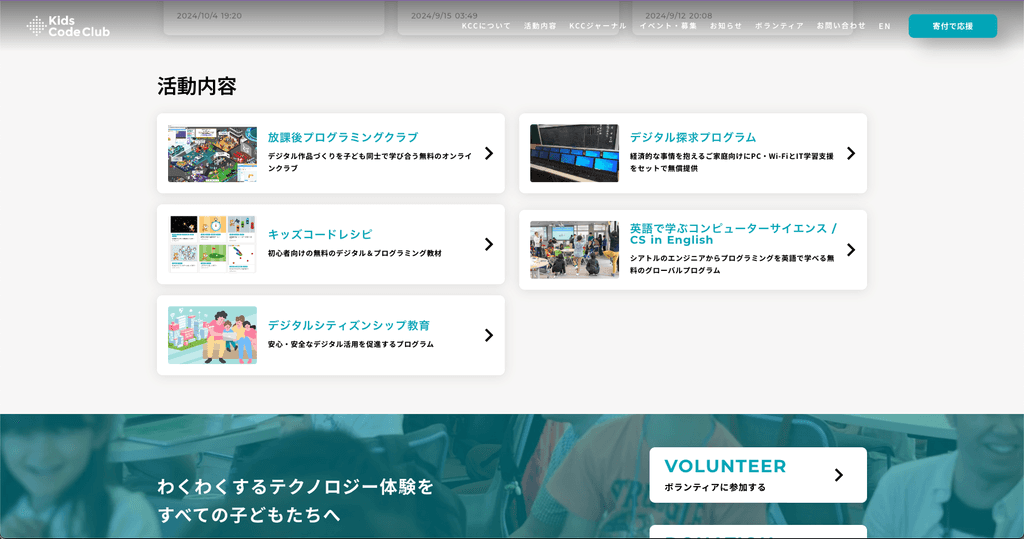Image resolution: width=1024 pixels, height=539 pixels.
Task: Open the 放課後プログラミングクラブ thumbnail image
Action: (212, 154)
